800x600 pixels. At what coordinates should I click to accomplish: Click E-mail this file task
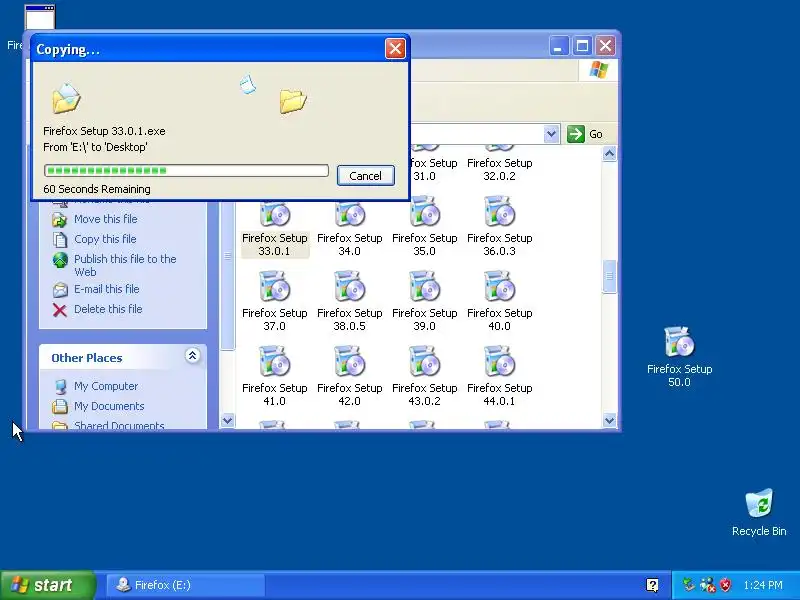107,289
